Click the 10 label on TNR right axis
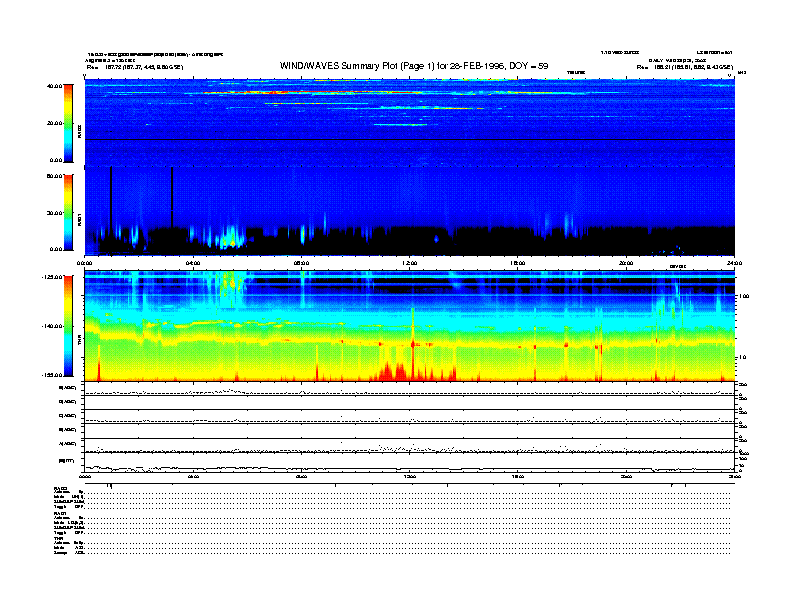 [742, 358]
